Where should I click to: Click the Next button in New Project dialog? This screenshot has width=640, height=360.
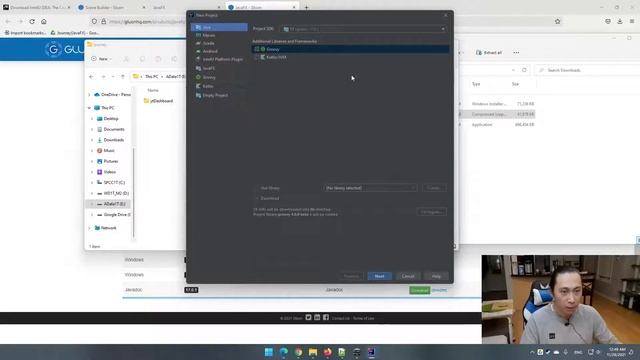pos(380,276)
